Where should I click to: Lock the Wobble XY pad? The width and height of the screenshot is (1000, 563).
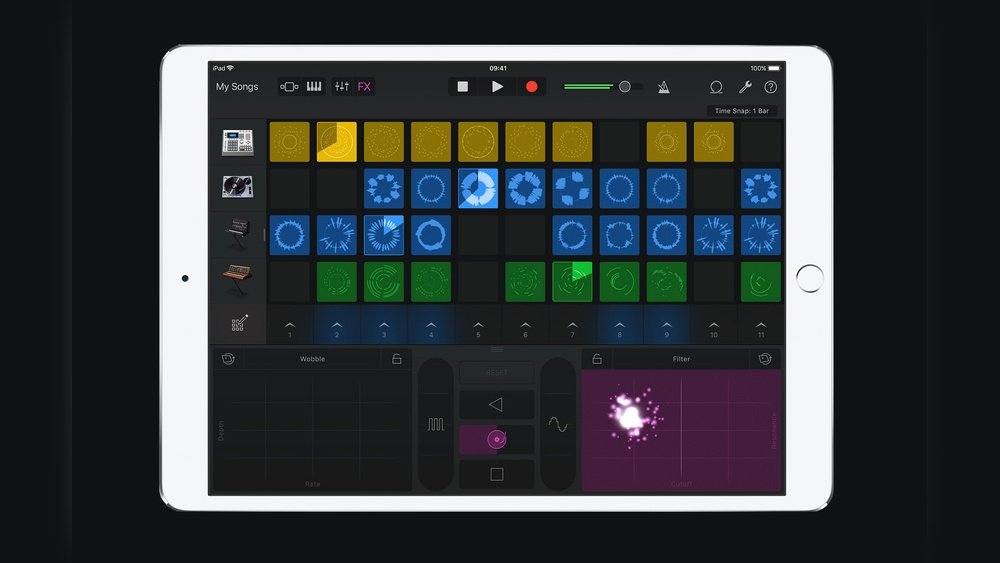click(x=396, y=359)
